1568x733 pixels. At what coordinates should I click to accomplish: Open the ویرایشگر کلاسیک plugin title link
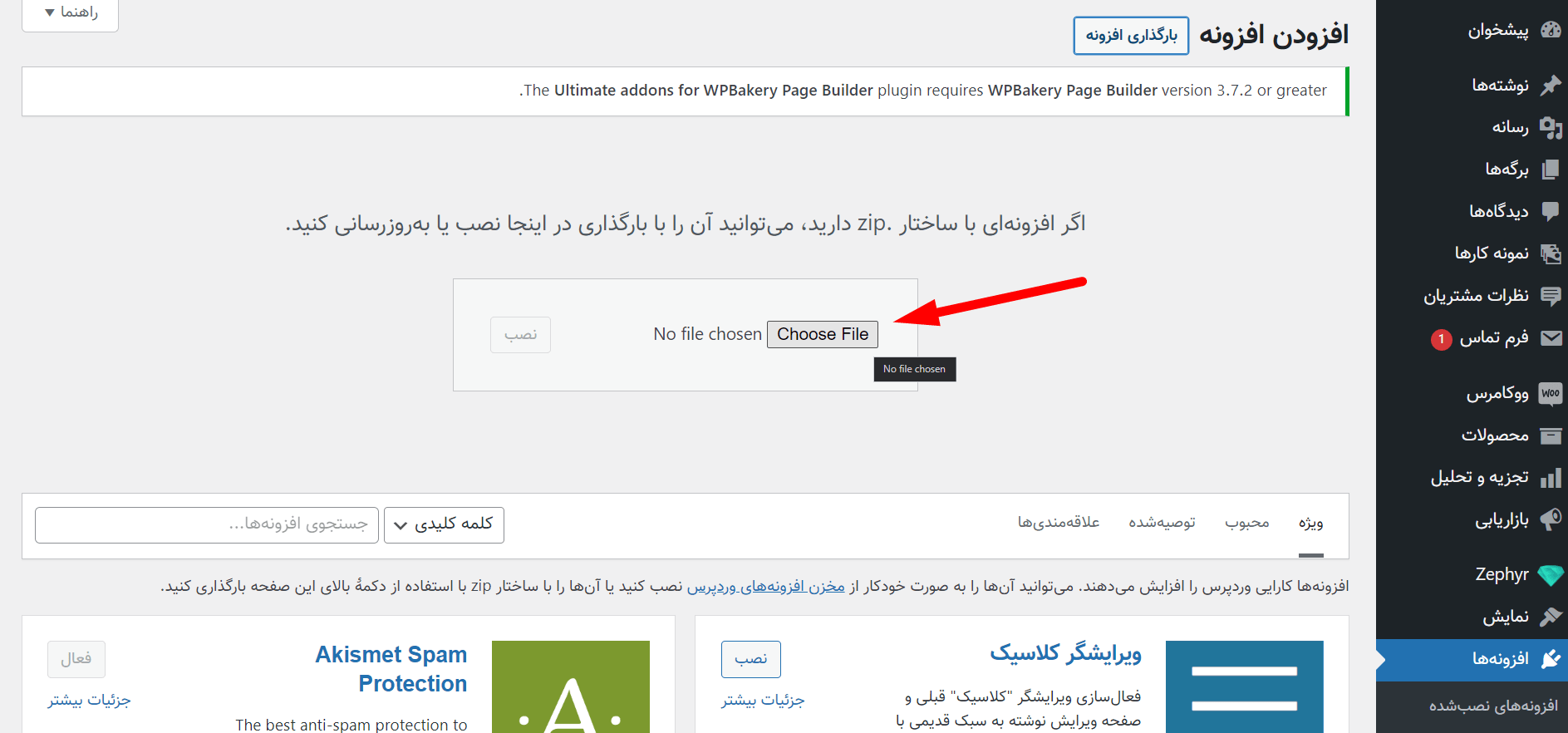point(1065,654)
